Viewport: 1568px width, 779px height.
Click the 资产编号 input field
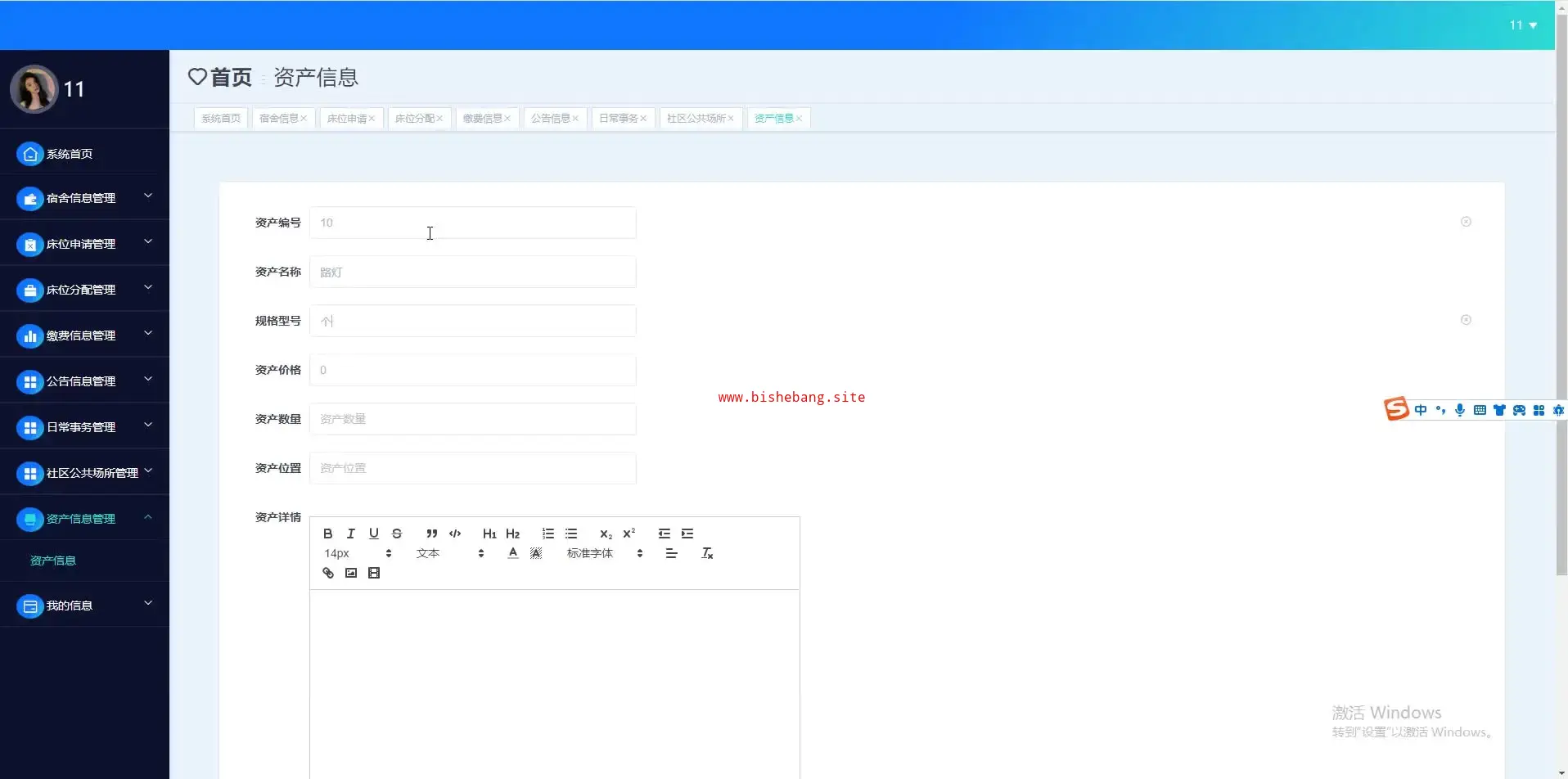point(473,223)
